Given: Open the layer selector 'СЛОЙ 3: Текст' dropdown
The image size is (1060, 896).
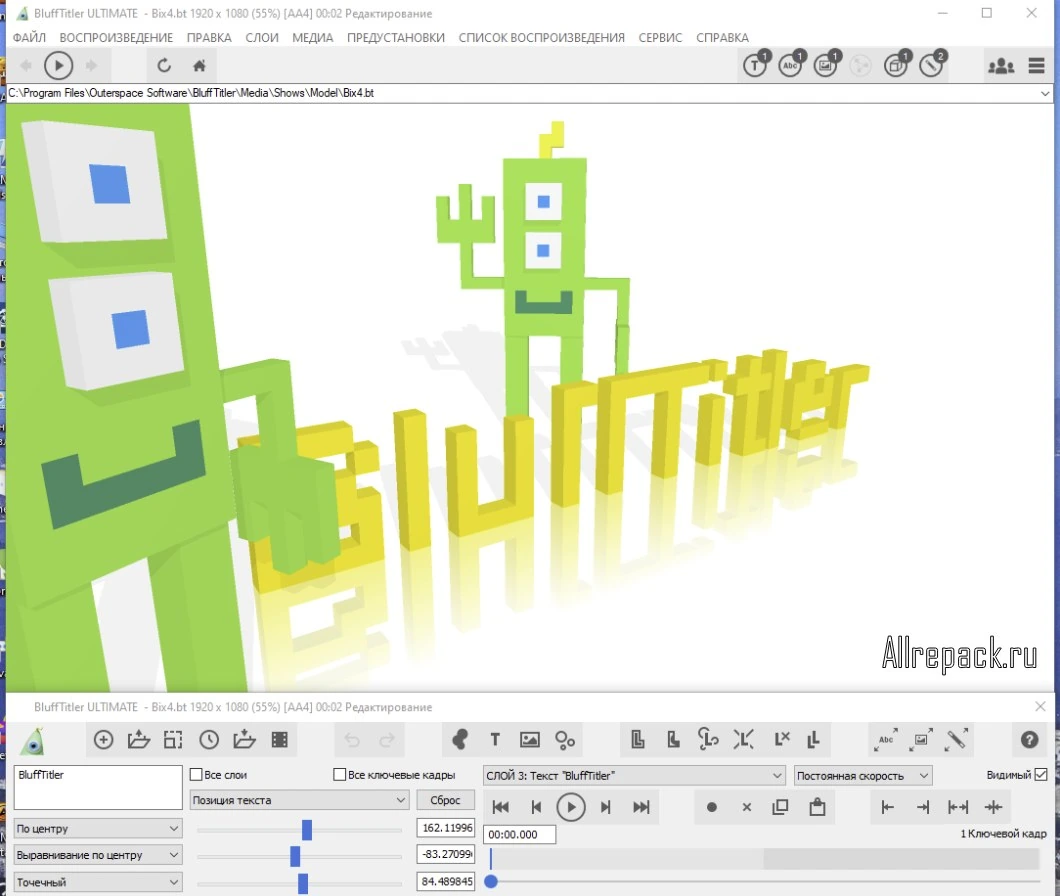Looking at the screenshot, I should point(634,776).
